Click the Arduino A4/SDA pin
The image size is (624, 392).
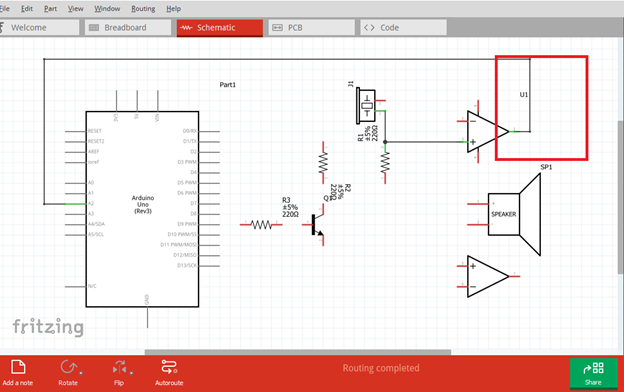coord(76,224)
